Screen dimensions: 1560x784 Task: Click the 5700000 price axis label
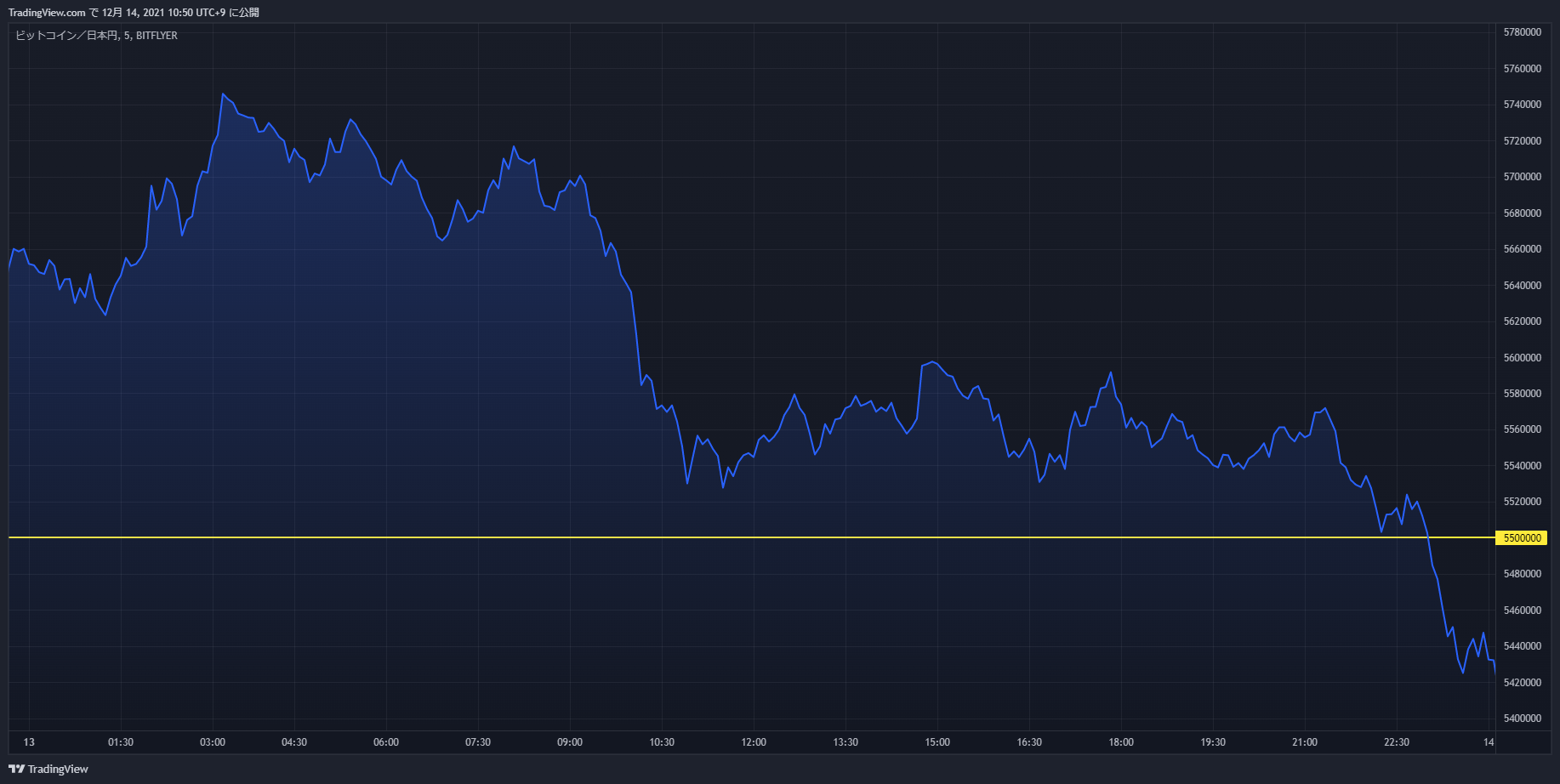click(1523, 177)
